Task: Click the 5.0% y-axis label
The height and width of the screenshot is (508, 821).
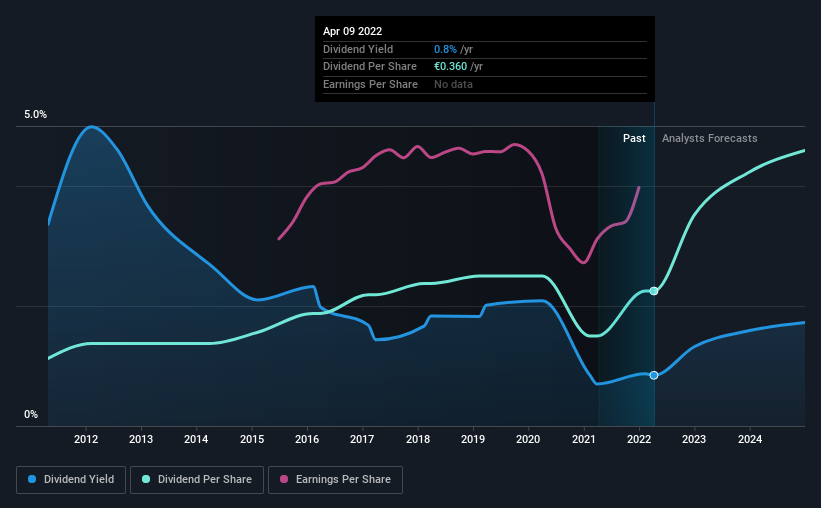Action: pyautogui.click(x=35, y=114)
